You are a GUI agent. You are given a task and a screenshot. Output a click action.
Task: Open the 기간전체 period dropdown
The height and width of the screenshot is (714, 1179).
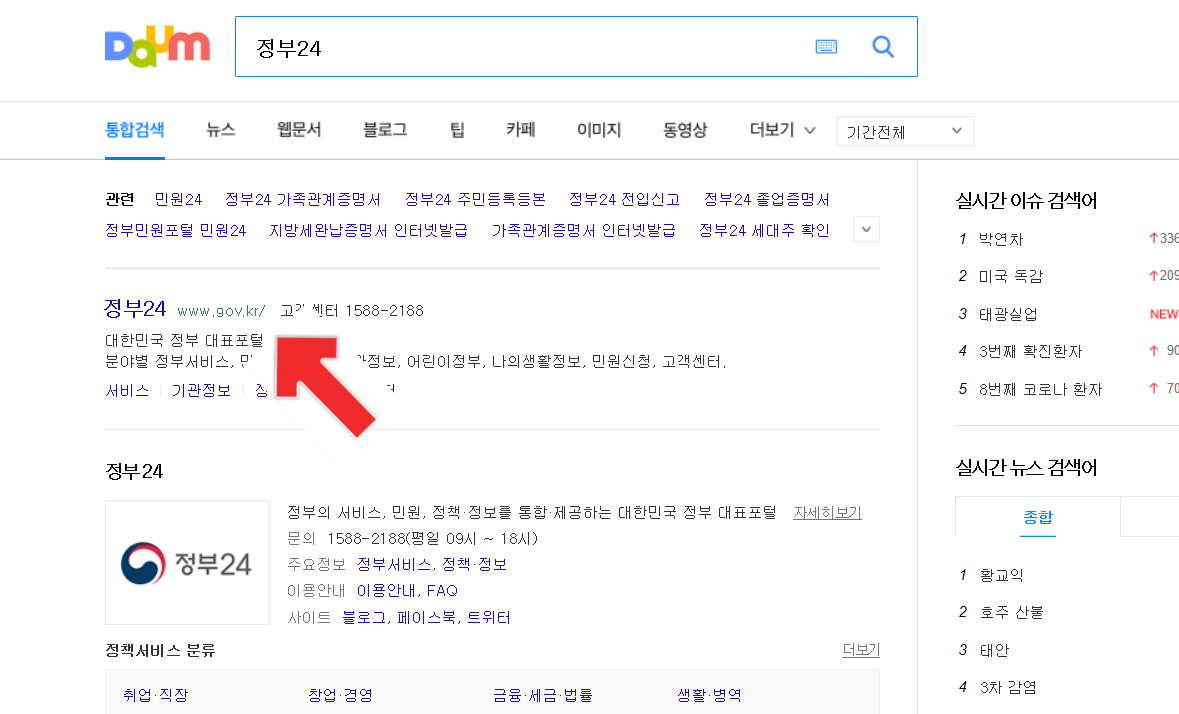[905, 131]
